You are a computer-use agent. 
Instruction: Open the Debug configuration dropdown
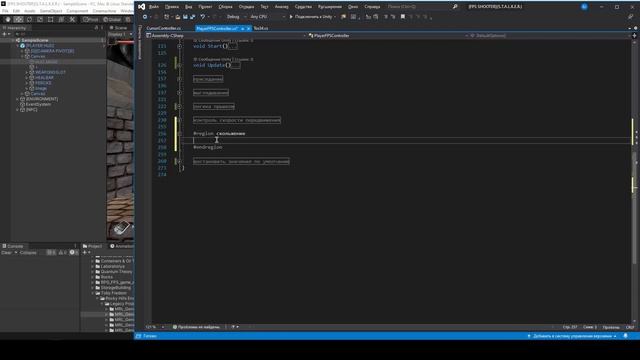(236, 17)
